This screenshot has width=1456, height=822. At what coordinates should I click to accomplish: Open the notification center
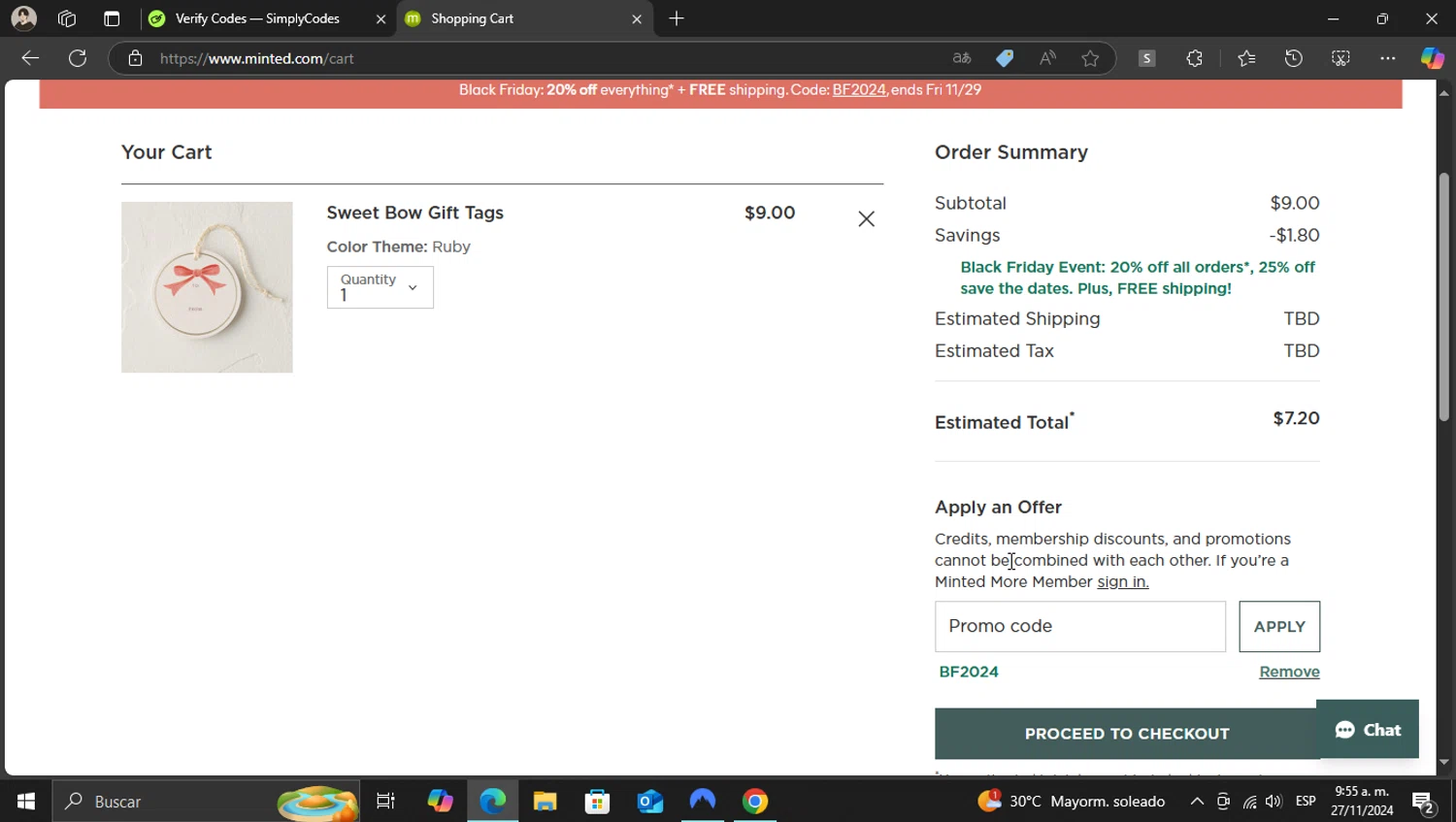coord(1423,803)
